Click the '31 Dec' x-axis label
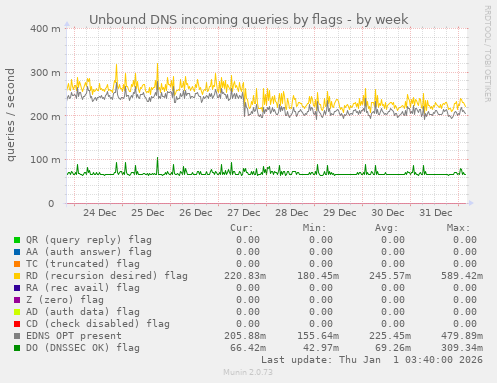The height and width of the screenshot is (383, 497). coord(436,213)
